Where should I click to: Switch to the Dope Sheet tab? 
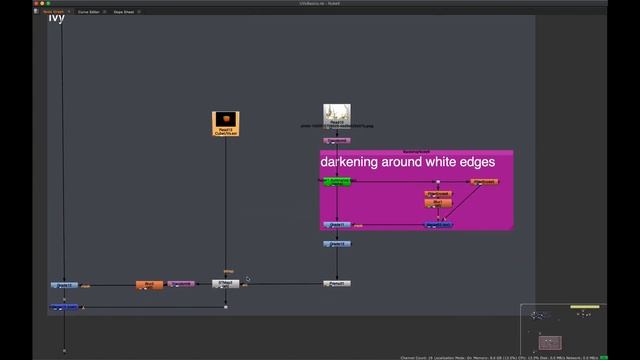124,12
